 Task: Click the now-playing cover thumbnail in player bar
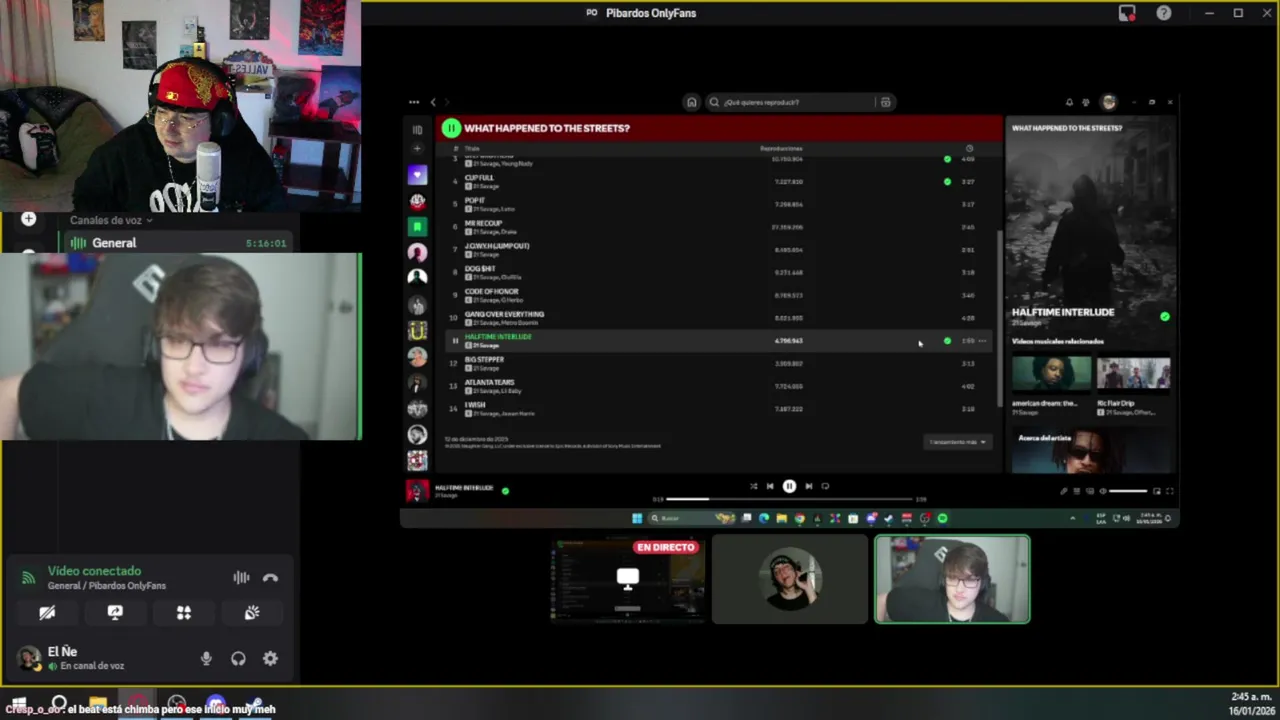pos(417,491)
